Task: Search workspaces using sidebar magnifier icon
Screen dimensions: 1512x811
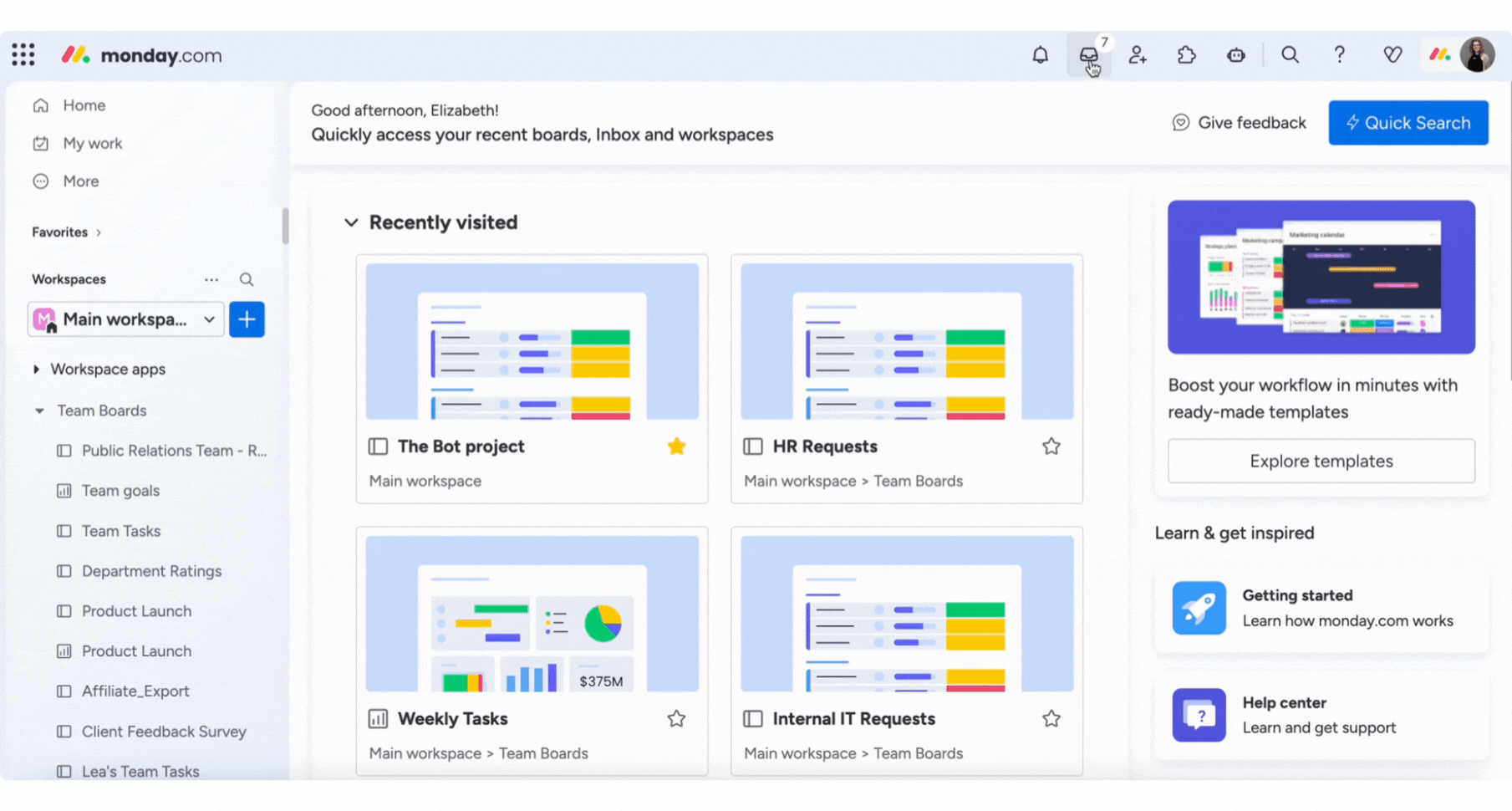Action: 247,279
